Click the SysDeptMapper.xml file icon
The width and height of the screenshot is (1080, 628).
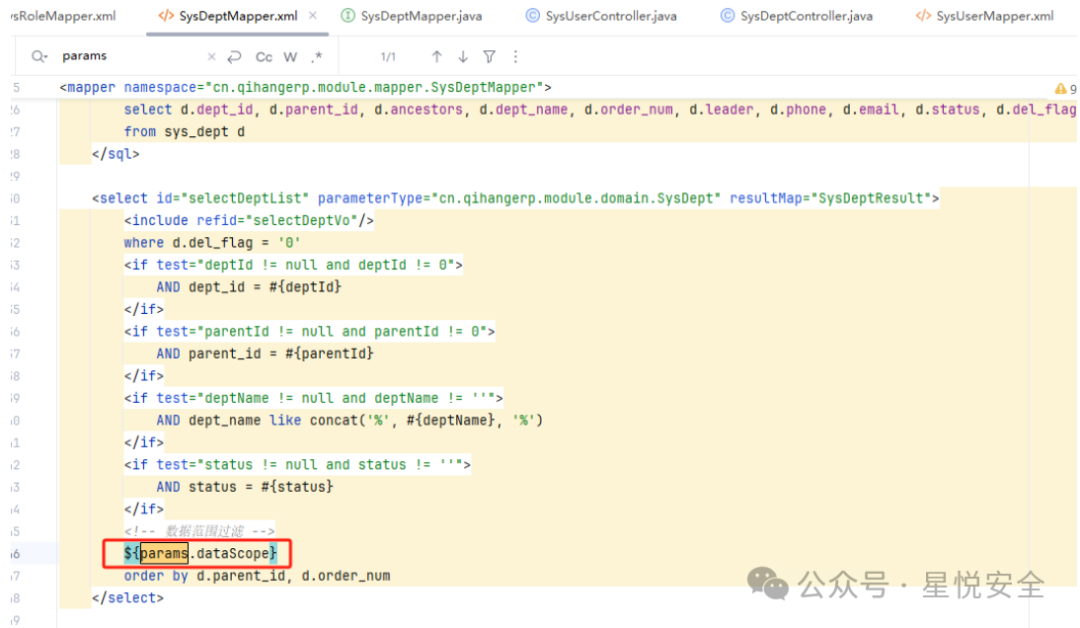(166, 15)
